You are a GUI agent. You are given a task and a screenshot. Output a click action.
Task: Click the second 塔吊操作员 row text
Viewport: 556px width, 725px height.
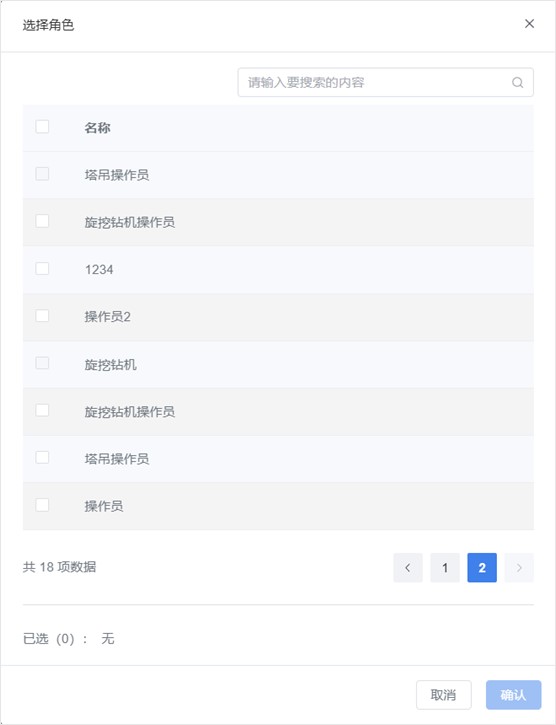pyautogui.click(x=117, y=459)
